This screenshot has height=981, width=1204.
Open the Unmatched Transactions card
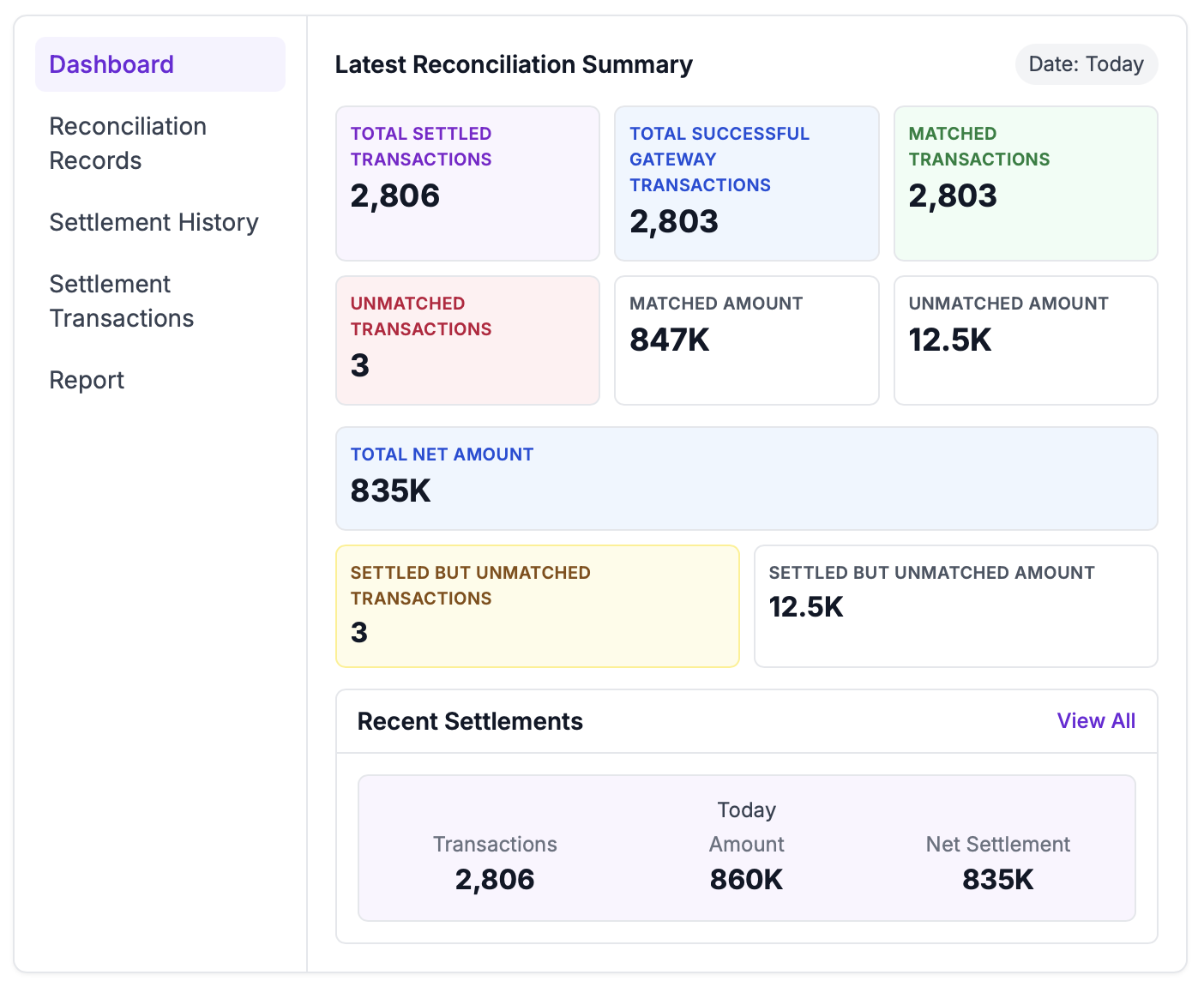[467, 340]
